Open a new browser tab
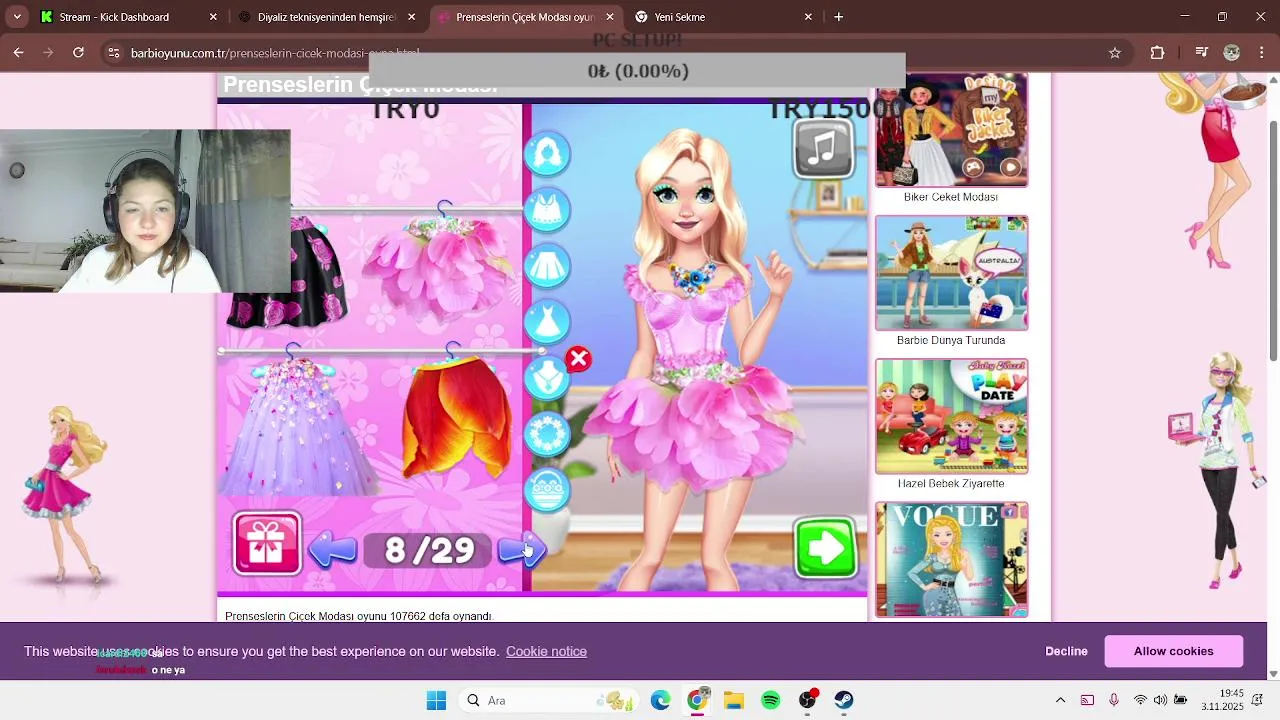This screenshot has height=720, width=1280. [x=839, y=17]
